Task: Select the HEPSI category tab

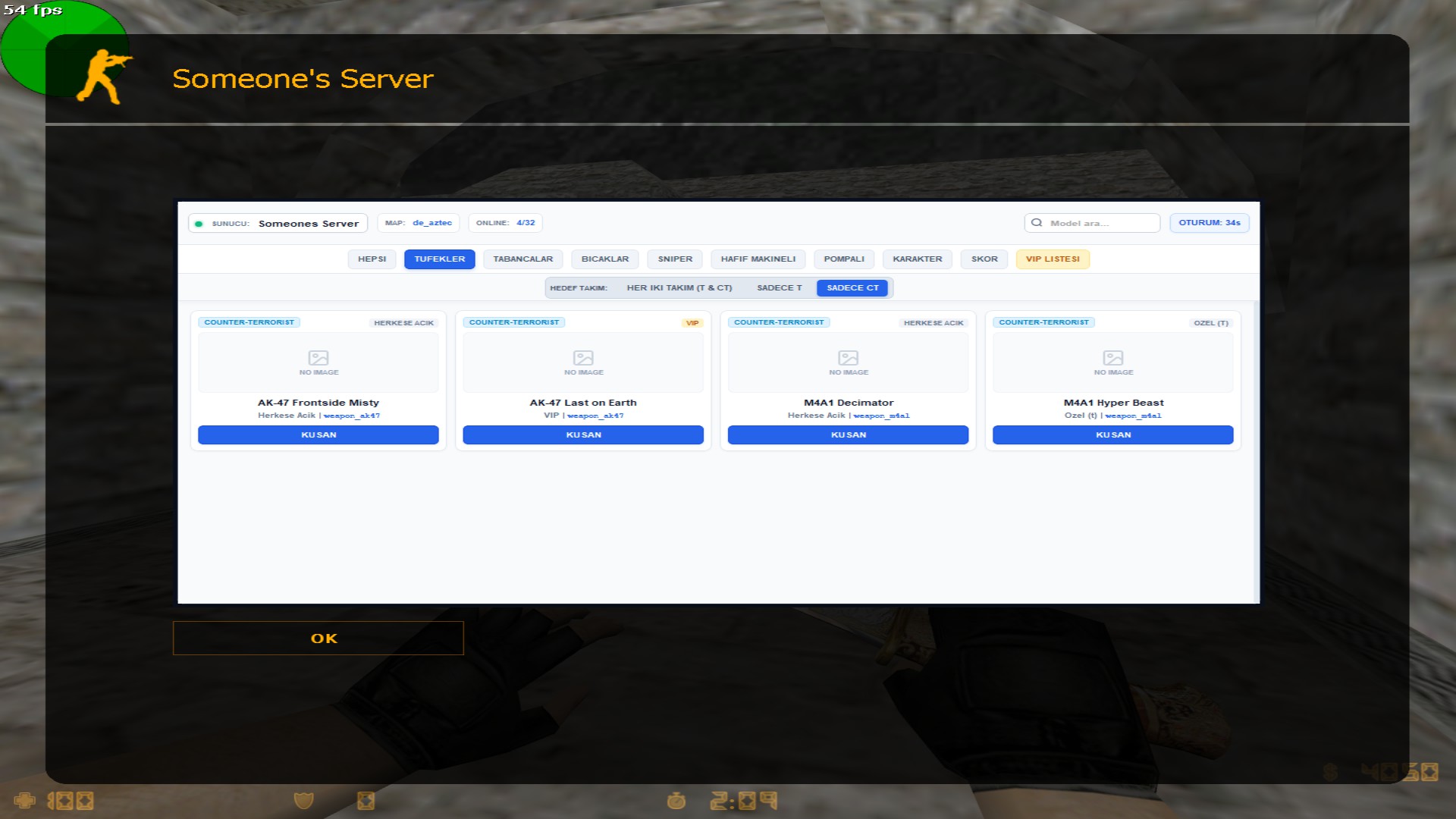Action: pos(372,259)
